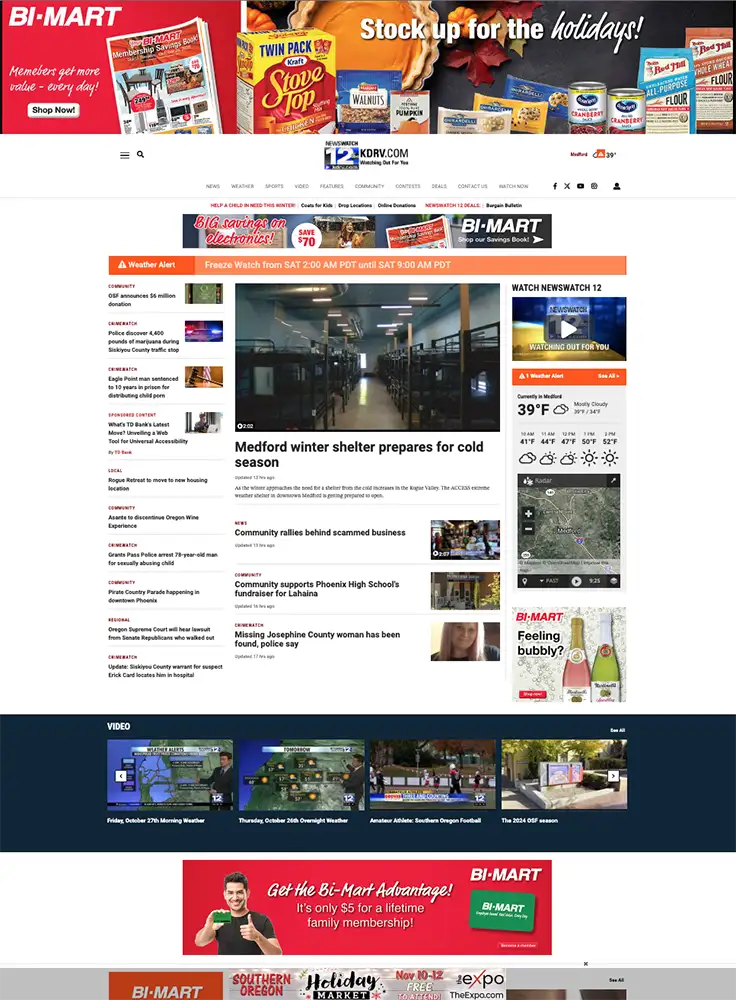Click the Online Donations link
This screenshot has height=1000, width=736.
(x=397, y=205)
